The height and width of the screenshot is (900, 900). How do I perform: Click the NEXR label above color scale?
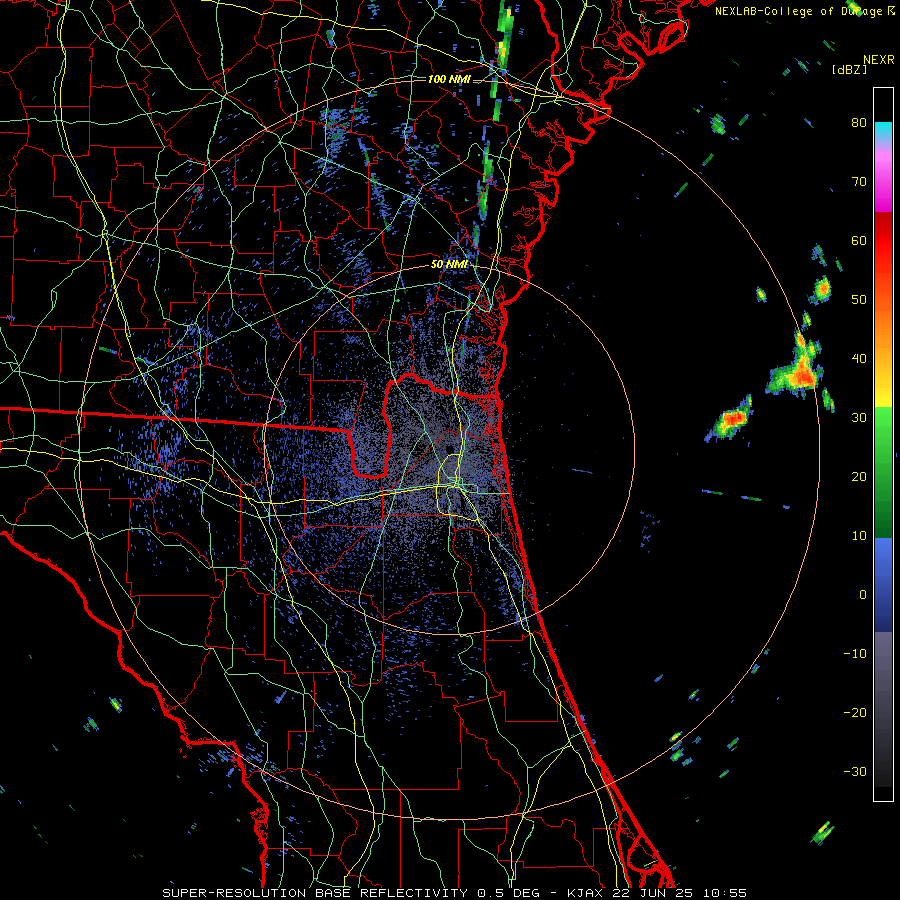[x=878, y=60]
